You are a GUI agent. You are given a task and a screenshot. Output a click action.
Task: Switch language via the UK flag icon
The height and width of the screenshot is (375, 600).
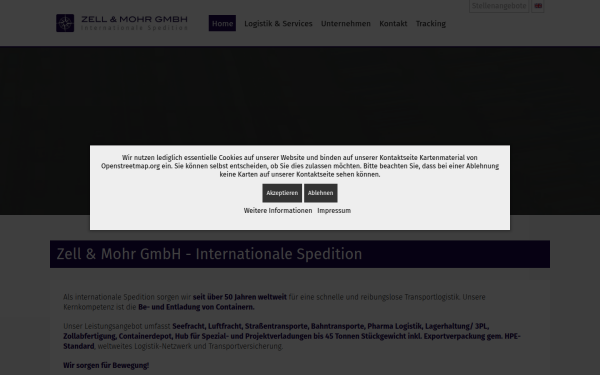[538, 6]
